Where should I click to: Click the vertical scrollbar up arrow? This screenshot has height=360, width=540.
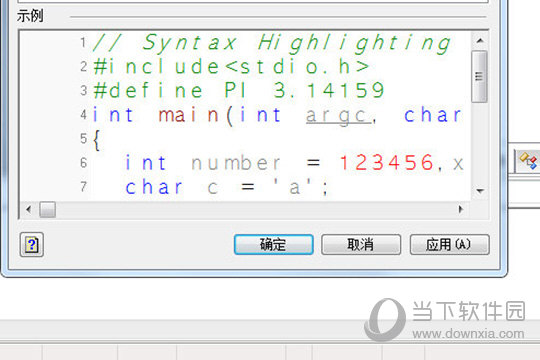[x=480, y=41]
